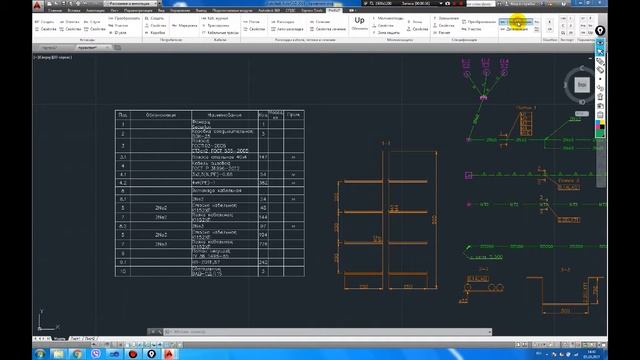Click the highlighted ribbon button above Детализация
The image size is (640, 360).
point(516,22)
